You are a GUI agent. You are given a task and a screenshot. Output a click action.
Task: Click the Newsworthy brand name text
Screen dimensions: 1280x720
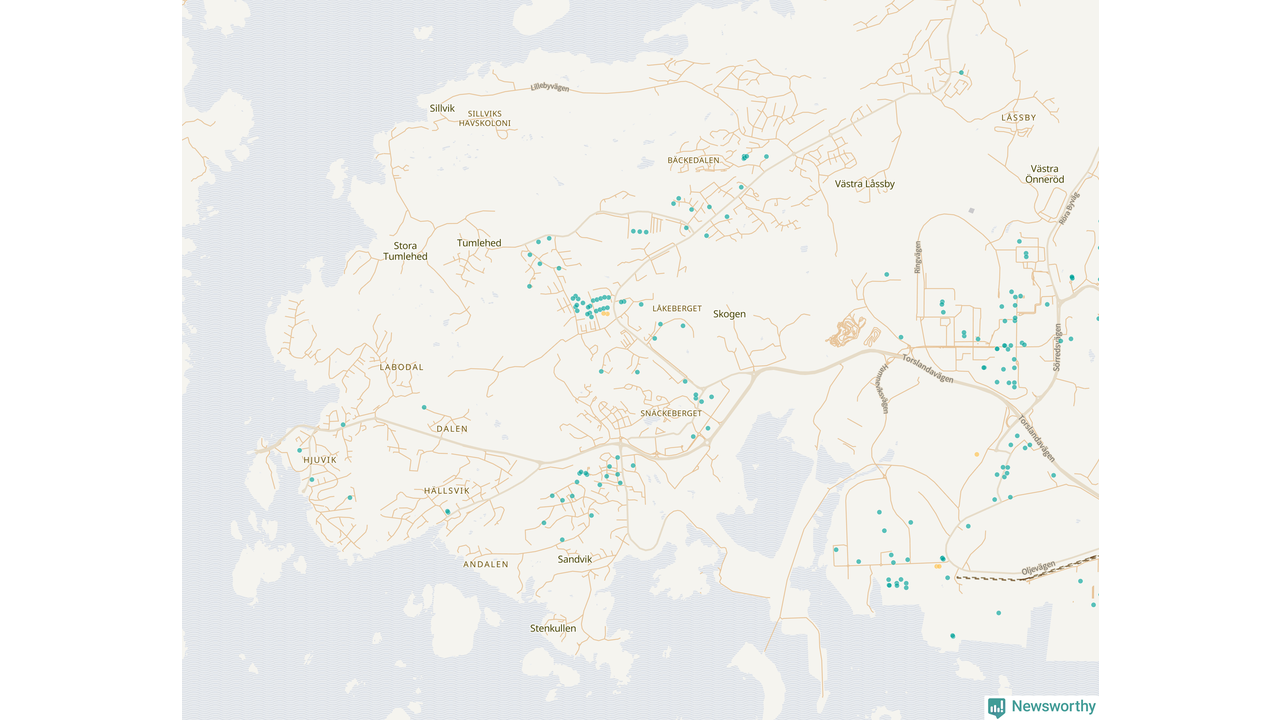pyautogui.click(x=1053, y=706)
